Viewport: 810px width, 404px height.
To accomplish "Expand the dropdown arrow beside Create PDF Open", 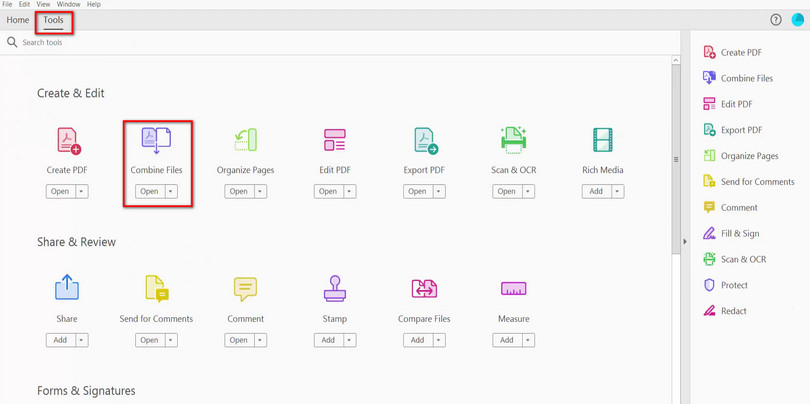I will pyautogui.click(x=82, y=191).
